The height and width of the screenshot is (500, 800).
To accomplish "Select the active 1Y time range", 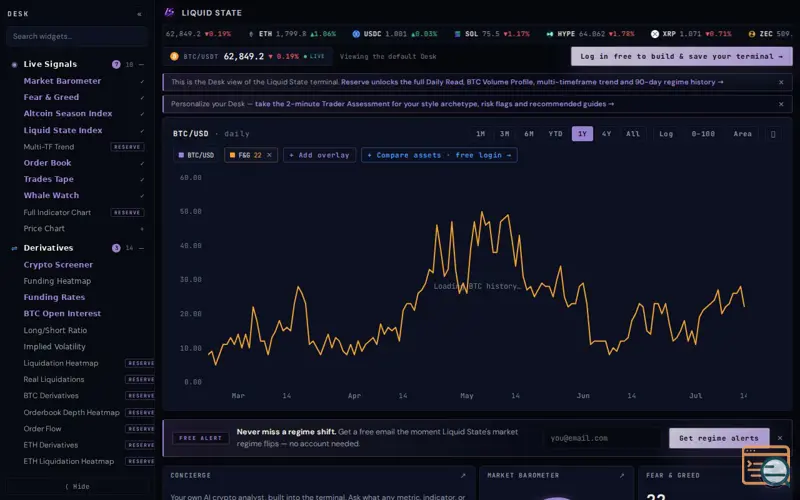I will tap(582, 134).
